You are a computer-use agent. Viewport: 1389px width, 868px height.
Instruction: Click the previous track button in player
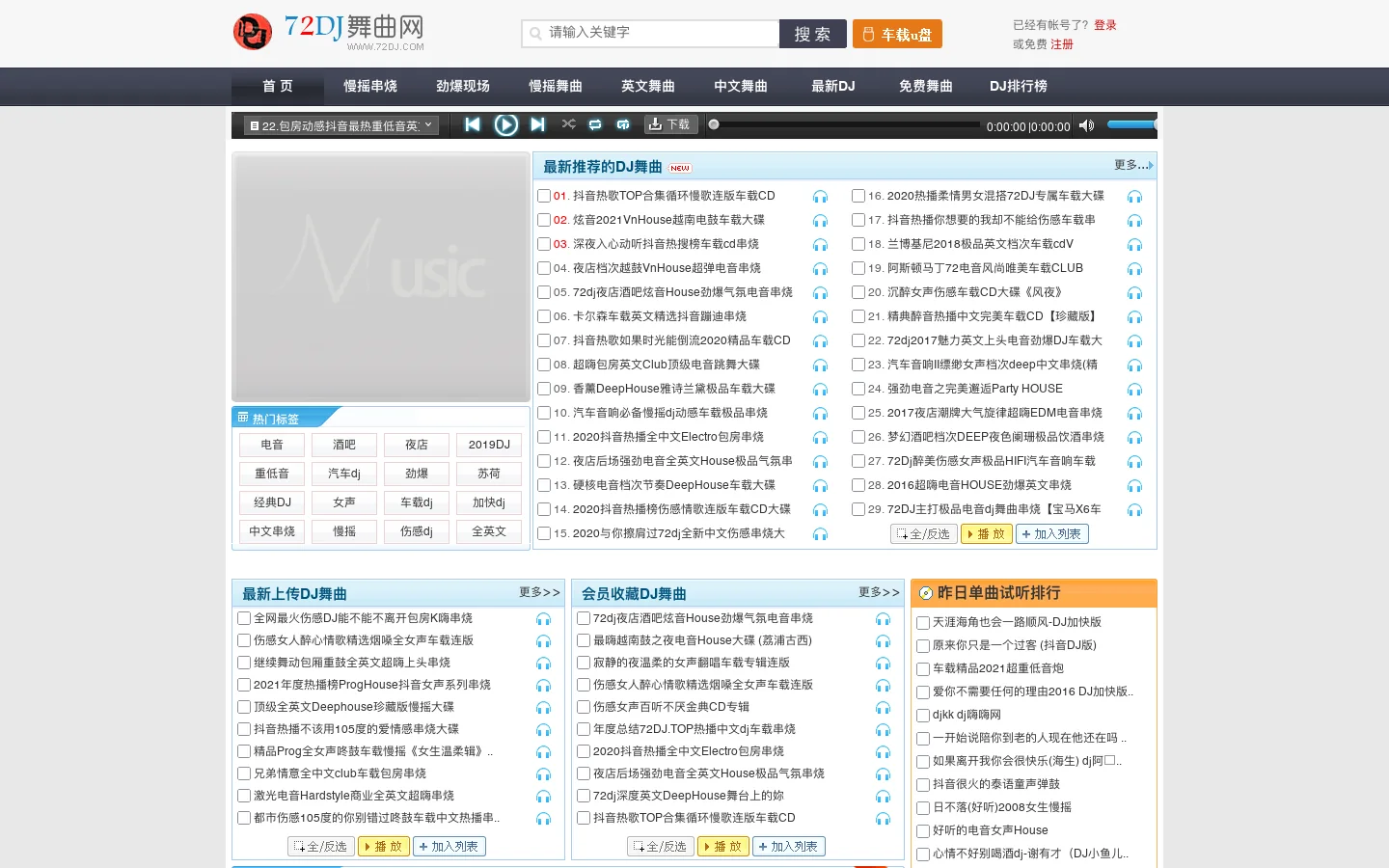coord(473,124)
